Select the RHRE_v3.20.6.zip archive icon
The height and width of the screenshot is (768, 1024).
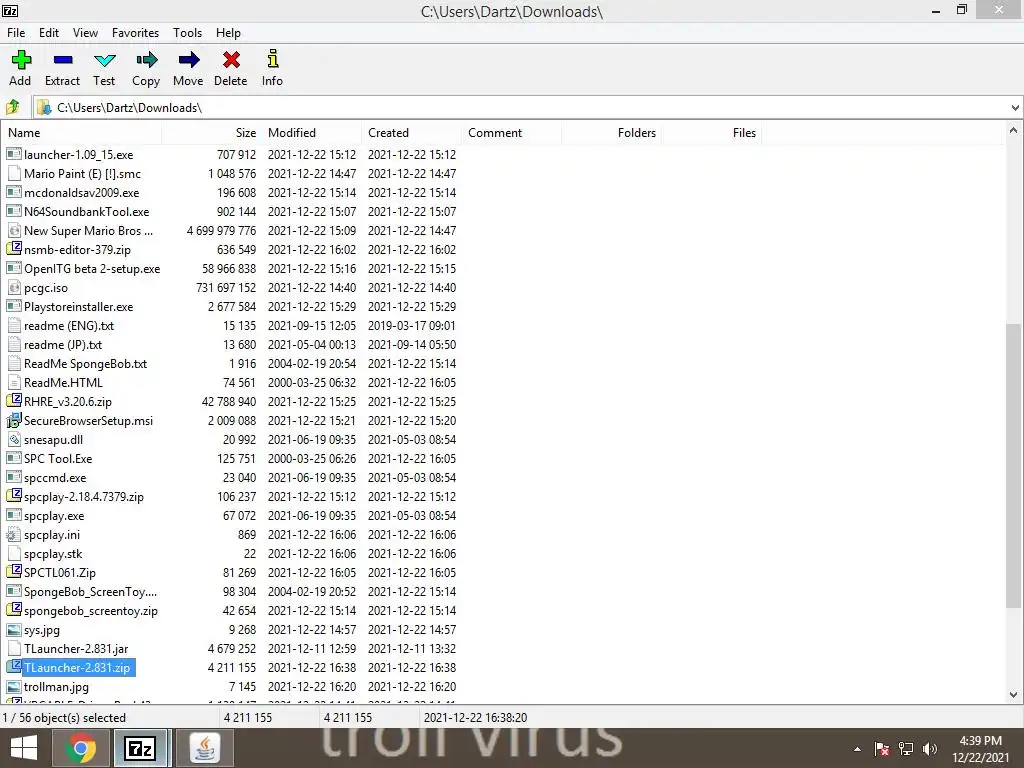coord(14,401)
